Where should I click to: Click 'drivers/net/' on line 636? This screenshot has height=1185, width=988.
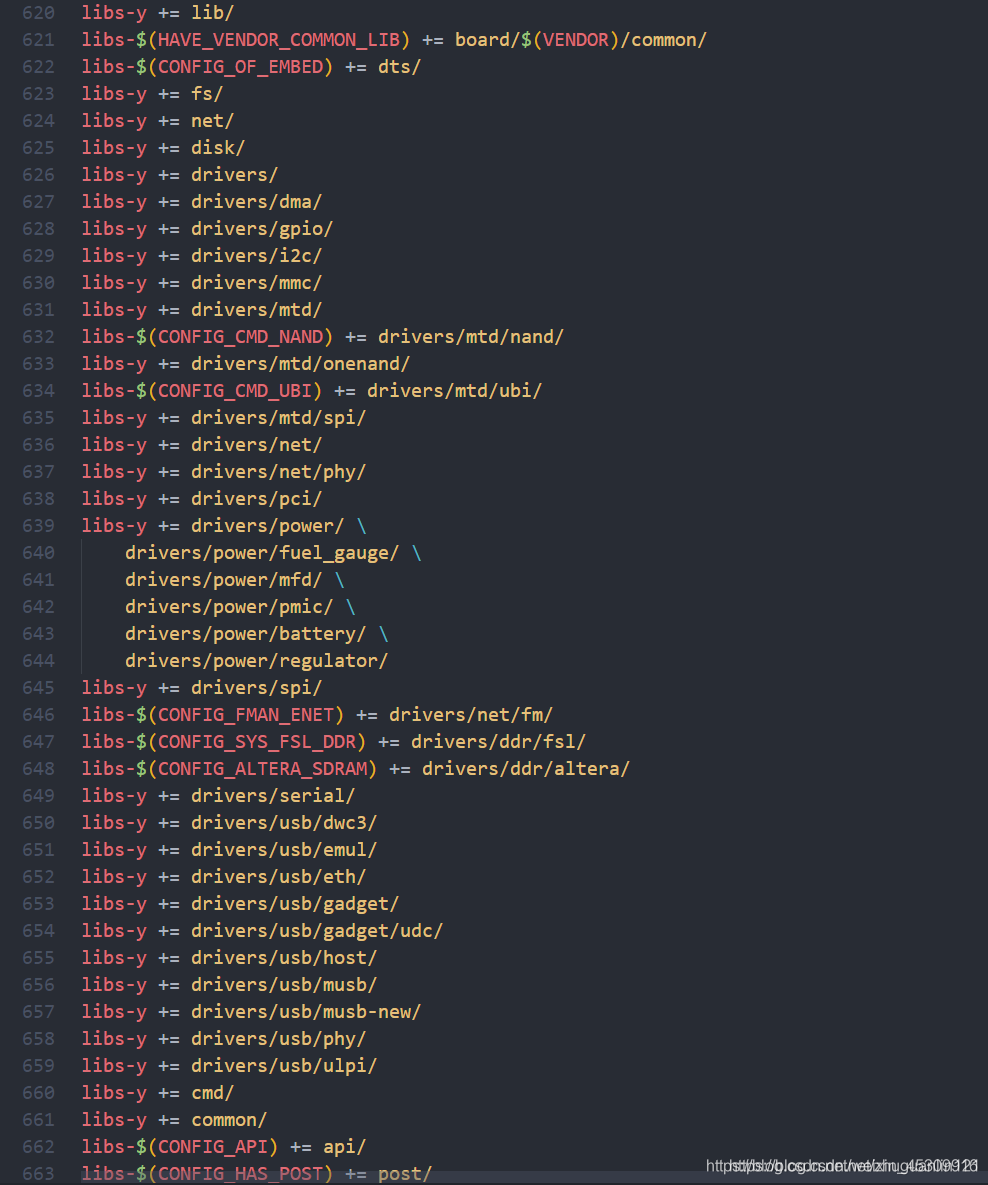pos(256,445)
